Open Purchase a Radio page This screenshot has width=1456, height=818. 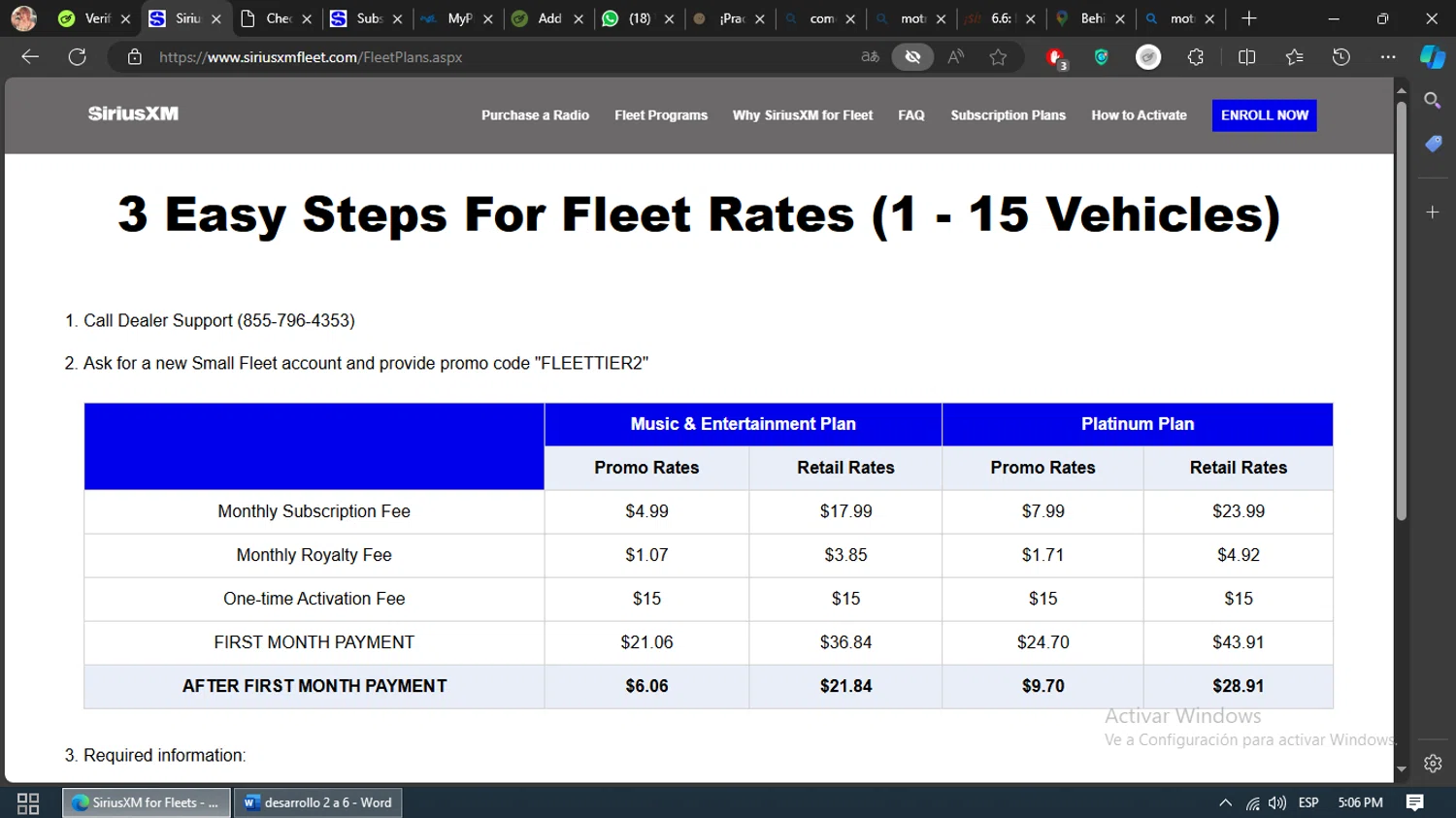tap(535, 115)
